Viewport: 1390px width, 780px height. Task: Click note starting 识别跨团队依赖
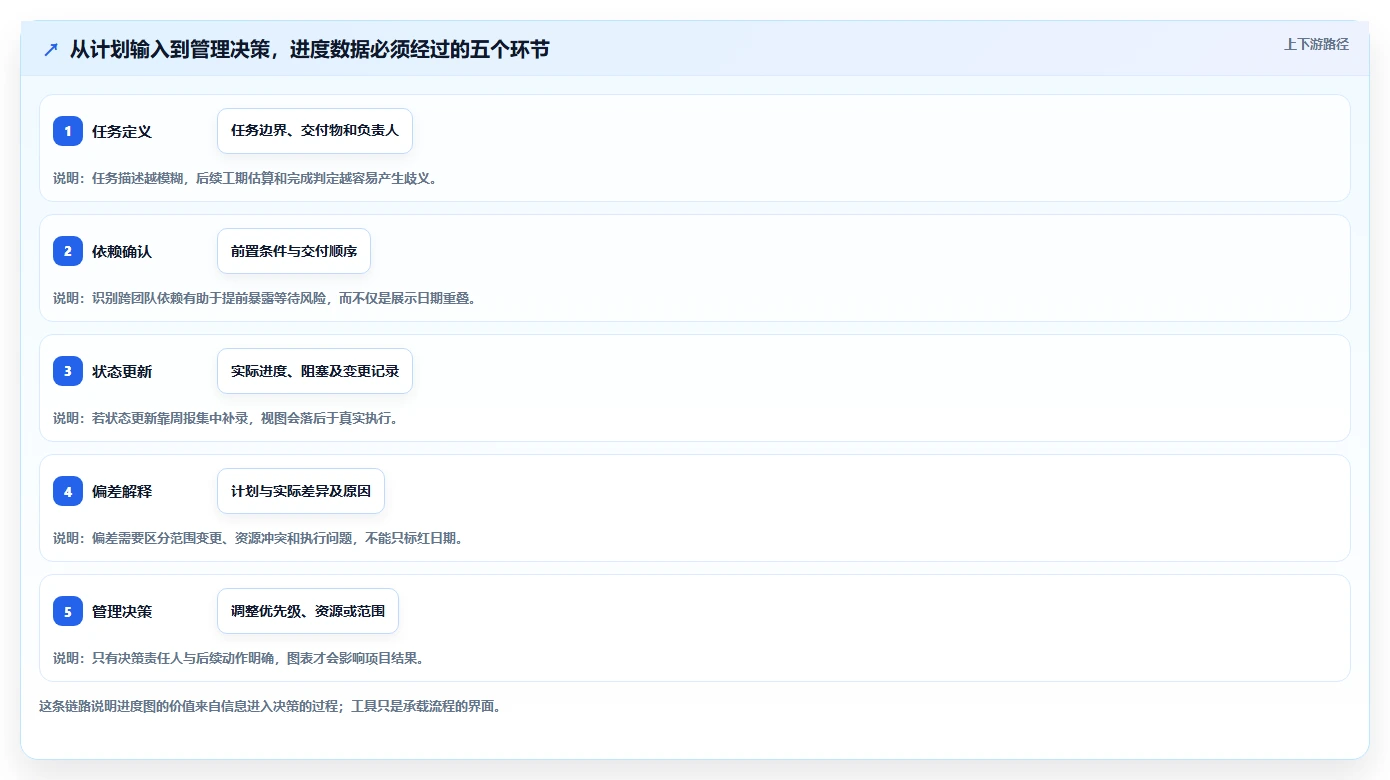(264, 298)
